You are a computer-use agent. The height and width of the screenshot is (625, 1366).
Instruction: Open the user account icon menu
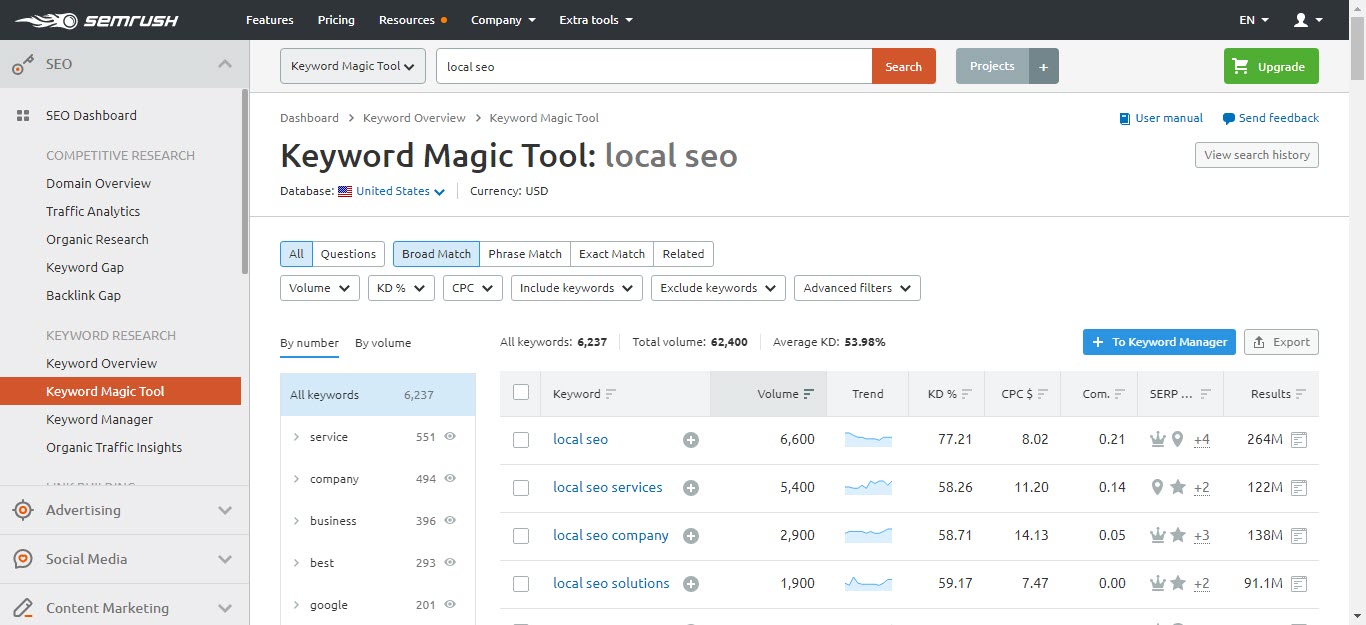1308,20
